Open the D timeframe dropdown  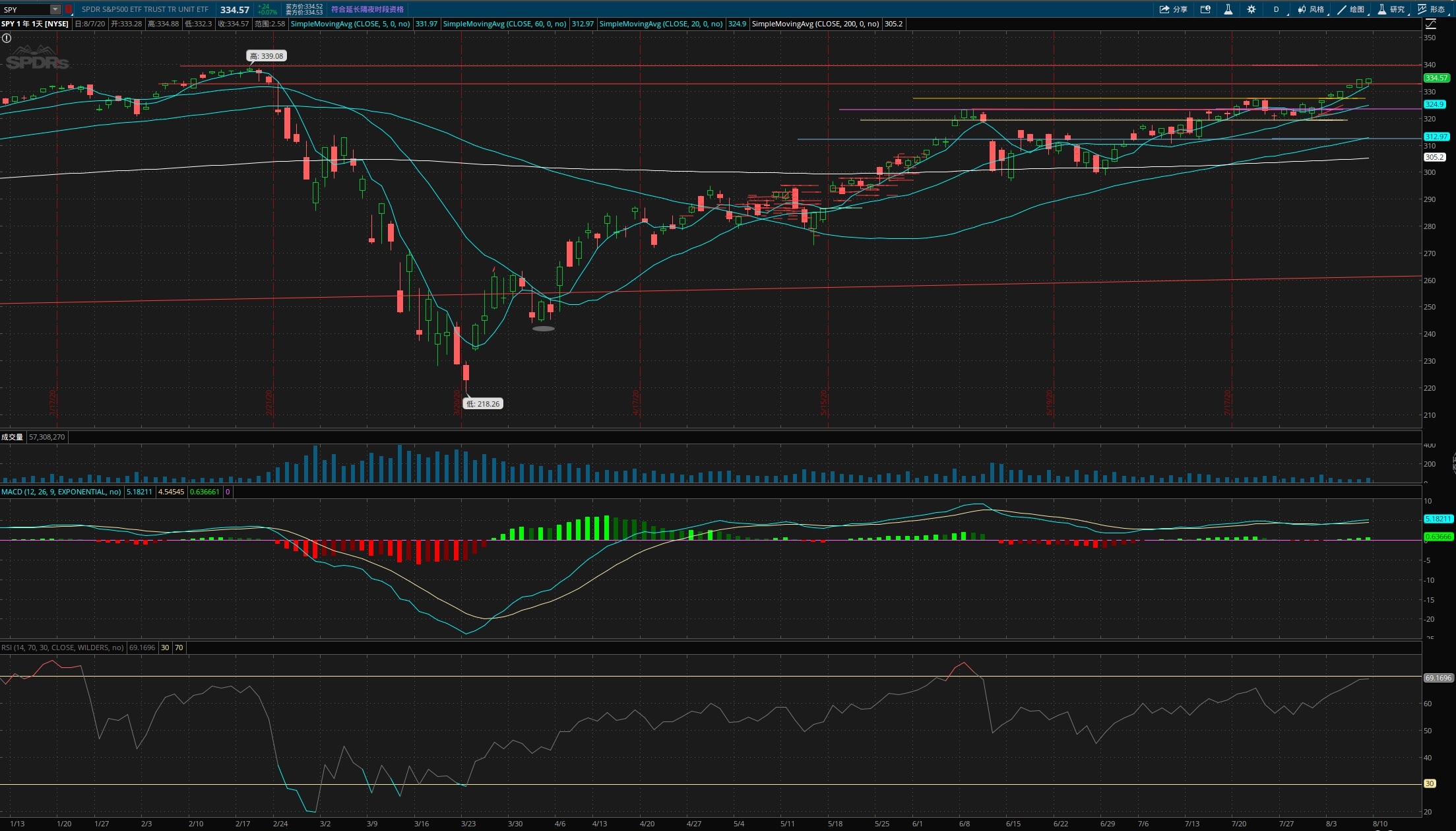click(1277, 9)
